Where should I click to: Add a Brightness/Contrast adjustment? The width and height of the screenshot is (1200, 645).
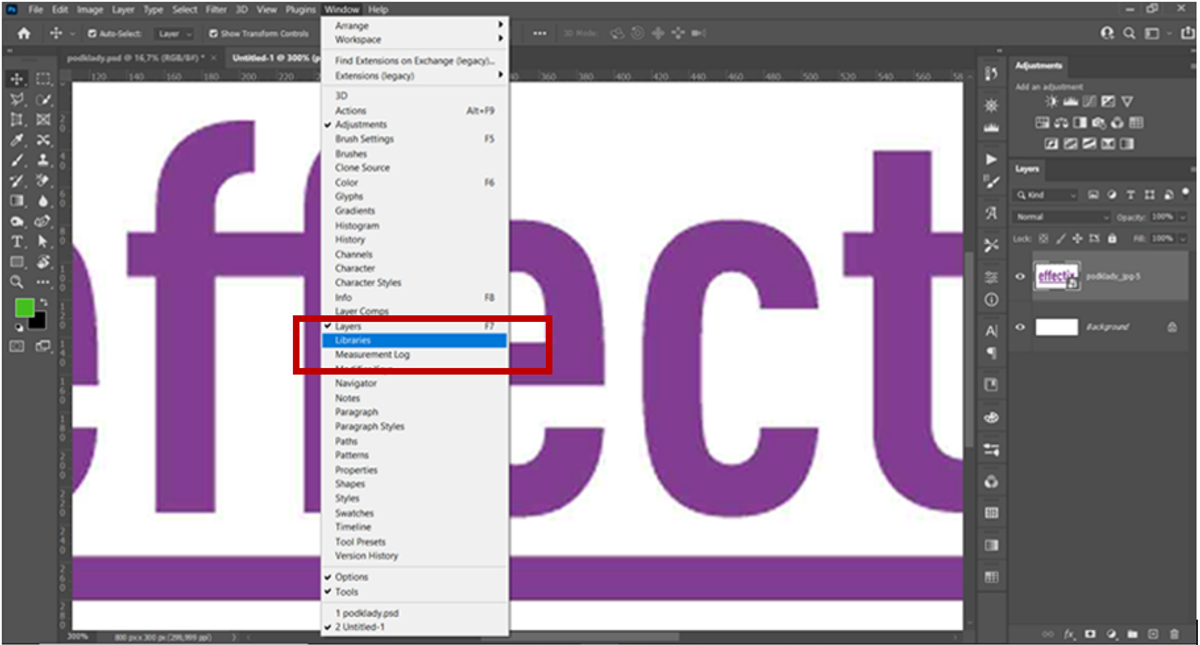1051,102
